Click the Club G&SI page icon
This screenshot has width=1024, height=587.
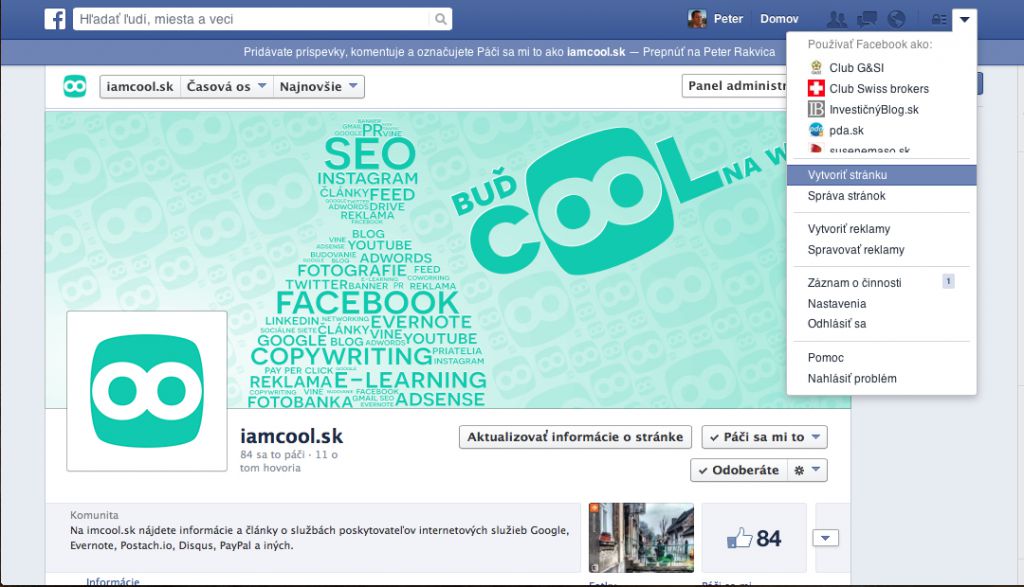816,67
